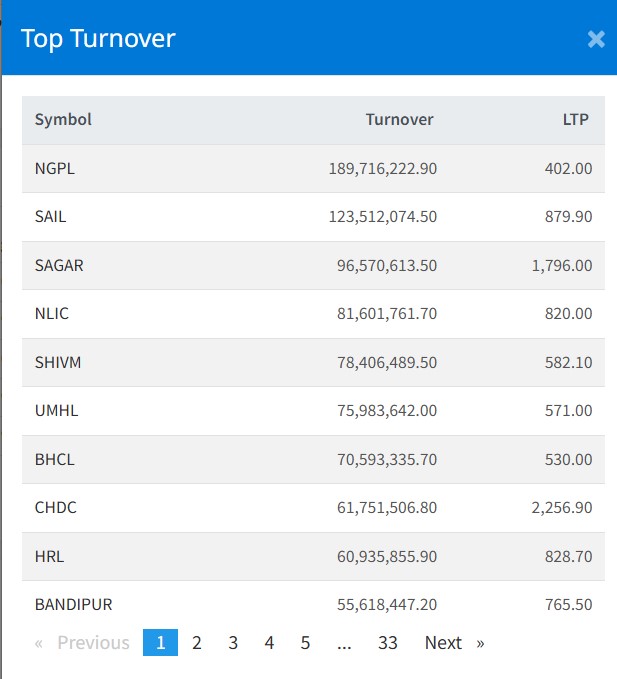Close the Top Turnover dialog
The height and width of the screenshot is (679, 617).
pyautogui.click(x=596, y=39)
